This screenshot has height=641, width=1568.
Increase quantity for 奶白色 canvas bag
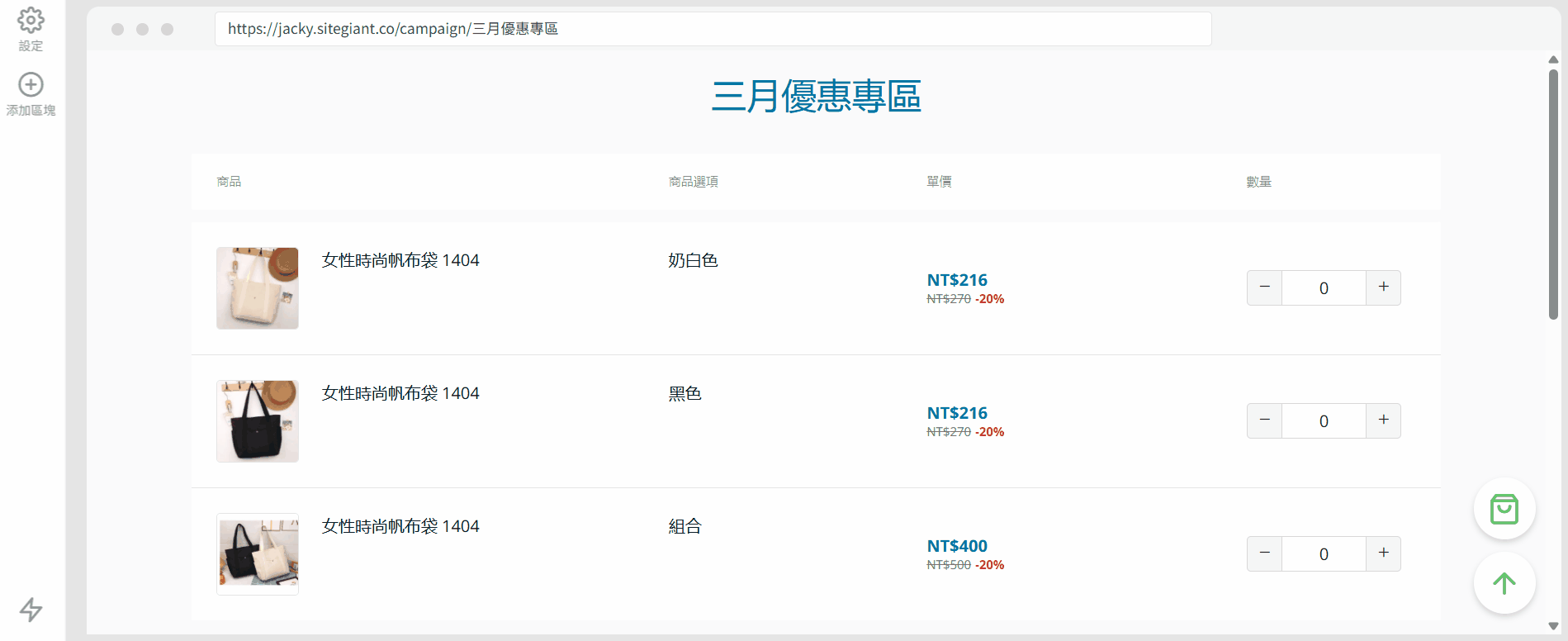tap(1383, 287)
